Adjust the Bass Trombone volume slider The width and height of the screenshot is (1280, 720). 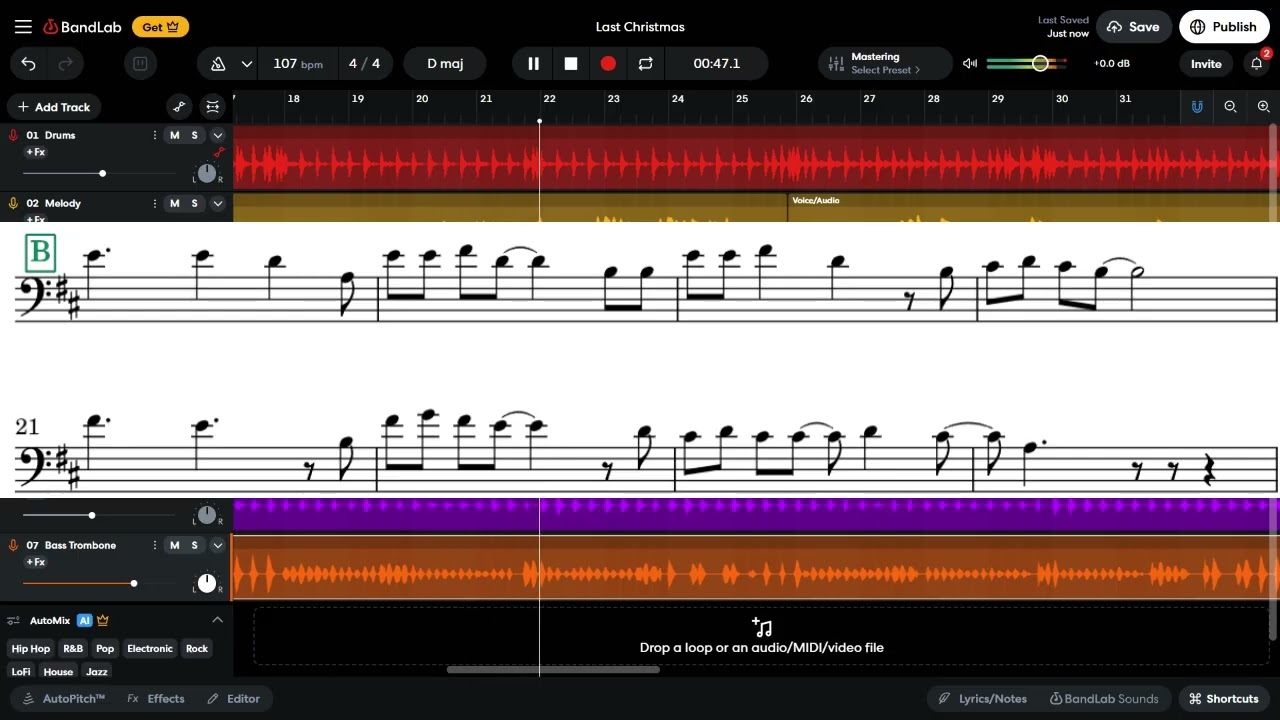[133, 583]
